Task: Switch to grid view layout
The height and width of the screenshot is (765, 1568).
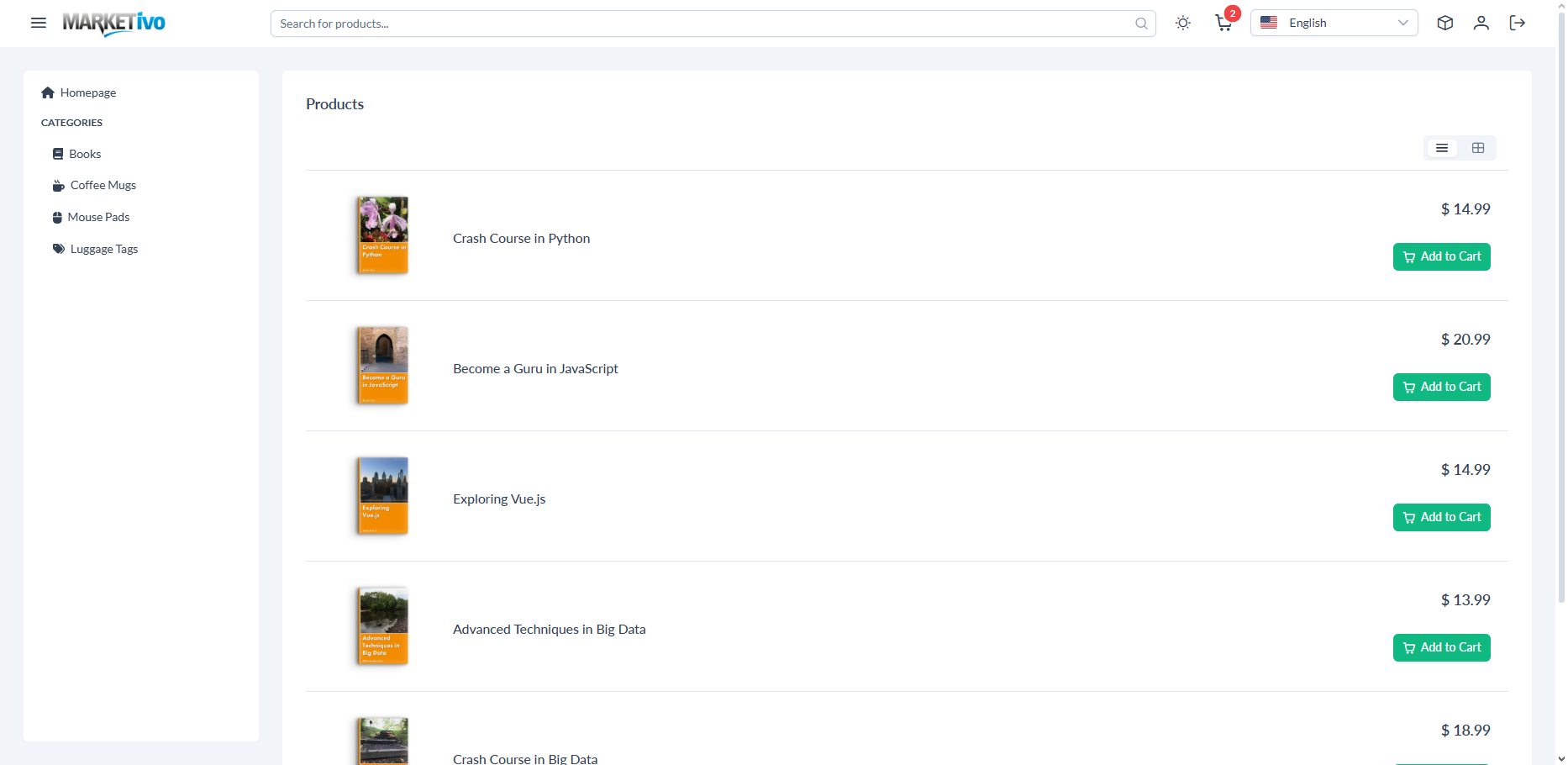Action: click(1478, 148)
